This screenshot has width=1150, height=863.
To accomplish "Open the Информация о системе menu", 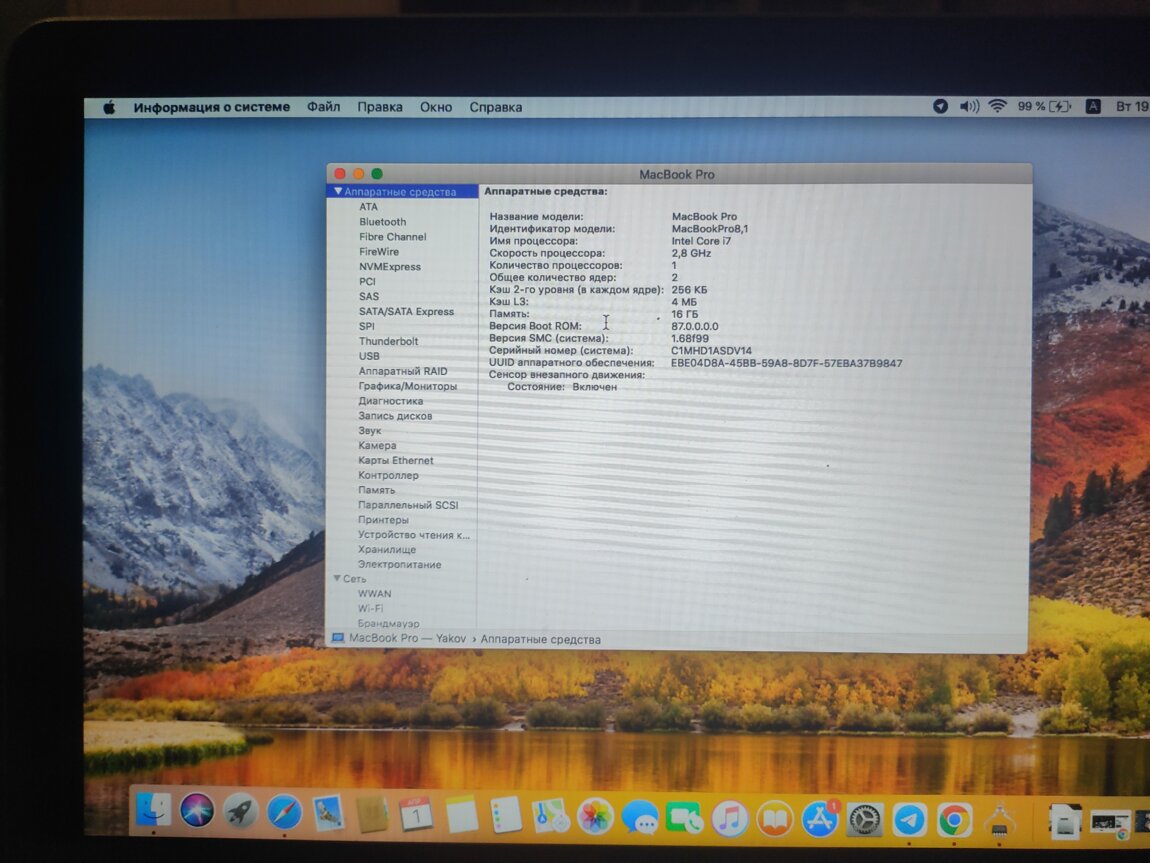I will pyautogui.click(x=211, y=107).
